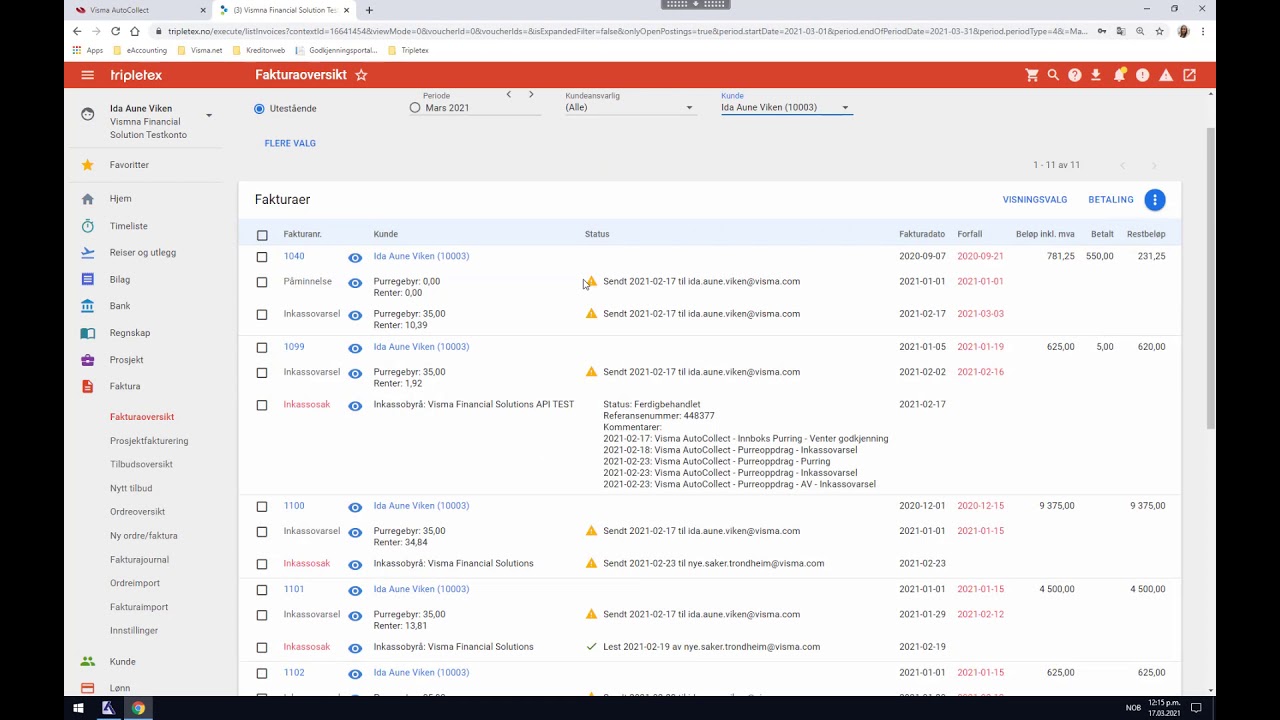Select the Utestående radio button
Screen dimensions: 1280x720
[x=259, y=108]
